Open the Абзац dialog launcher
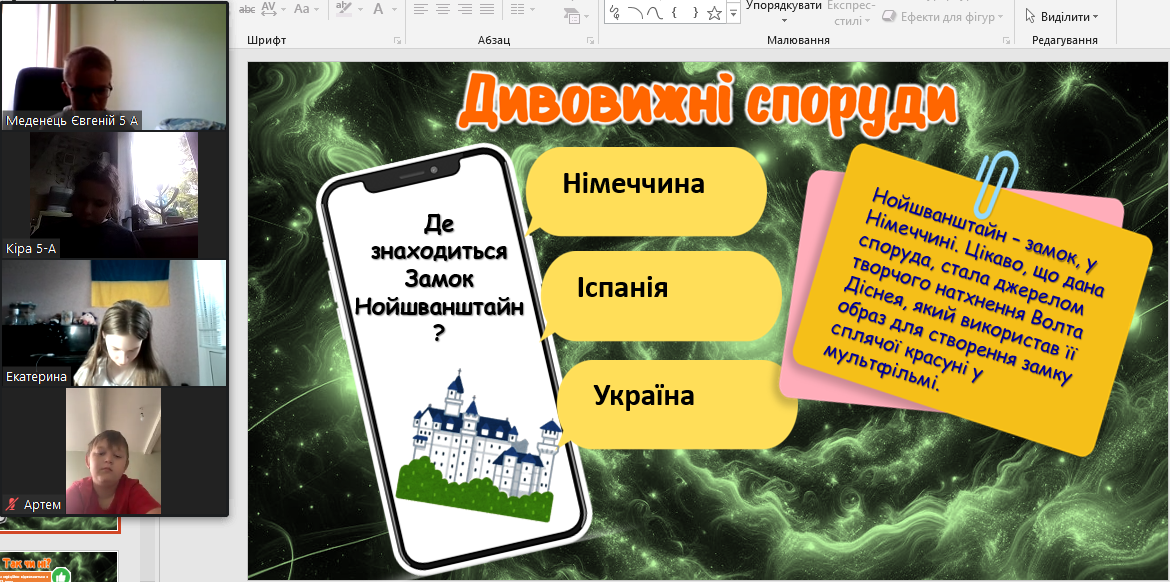This screenshot has height=582, width=1170. pos(591,40)
